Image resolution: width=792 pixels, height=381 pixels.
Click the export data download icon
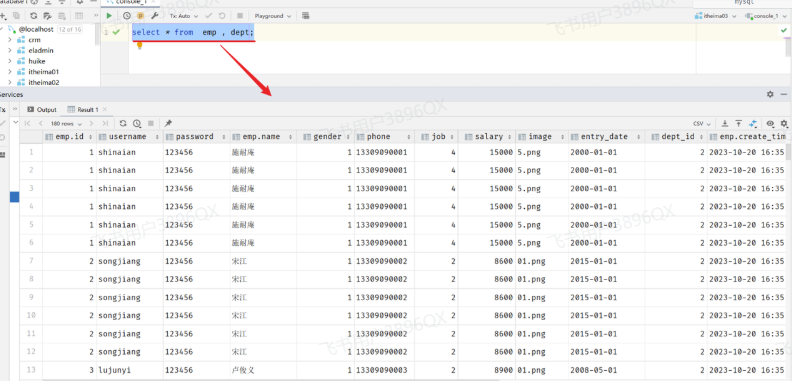[x=725, y=123]
